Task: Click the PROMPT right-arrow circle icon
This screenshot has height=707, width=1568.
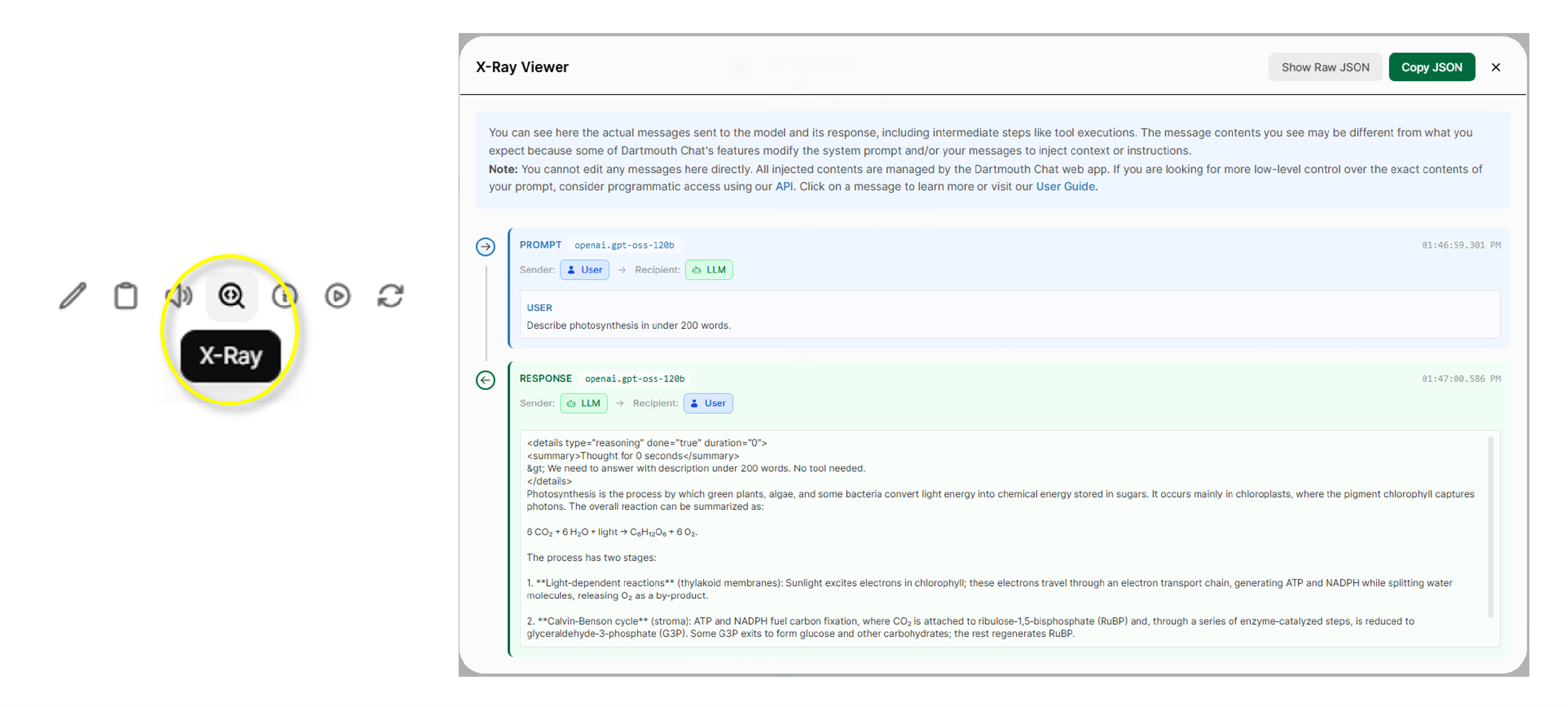Action: click(485, 246)
